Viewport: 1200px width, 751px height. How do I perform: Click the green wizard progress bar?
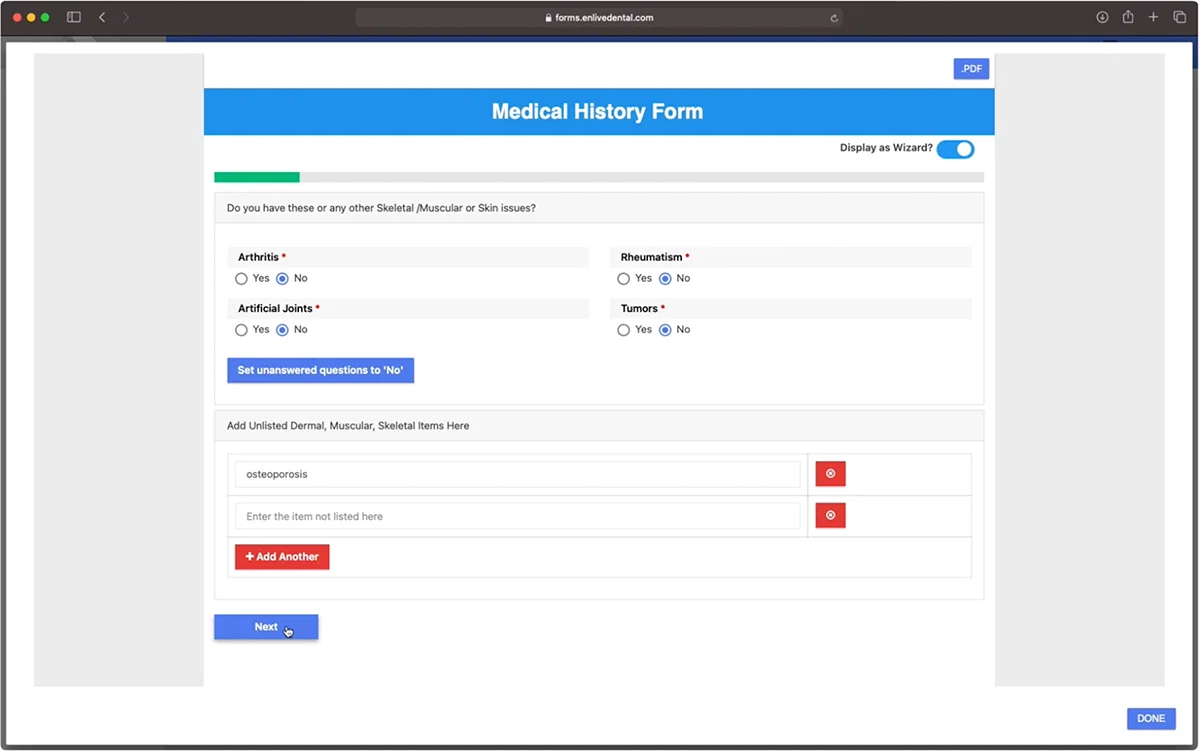257,177
